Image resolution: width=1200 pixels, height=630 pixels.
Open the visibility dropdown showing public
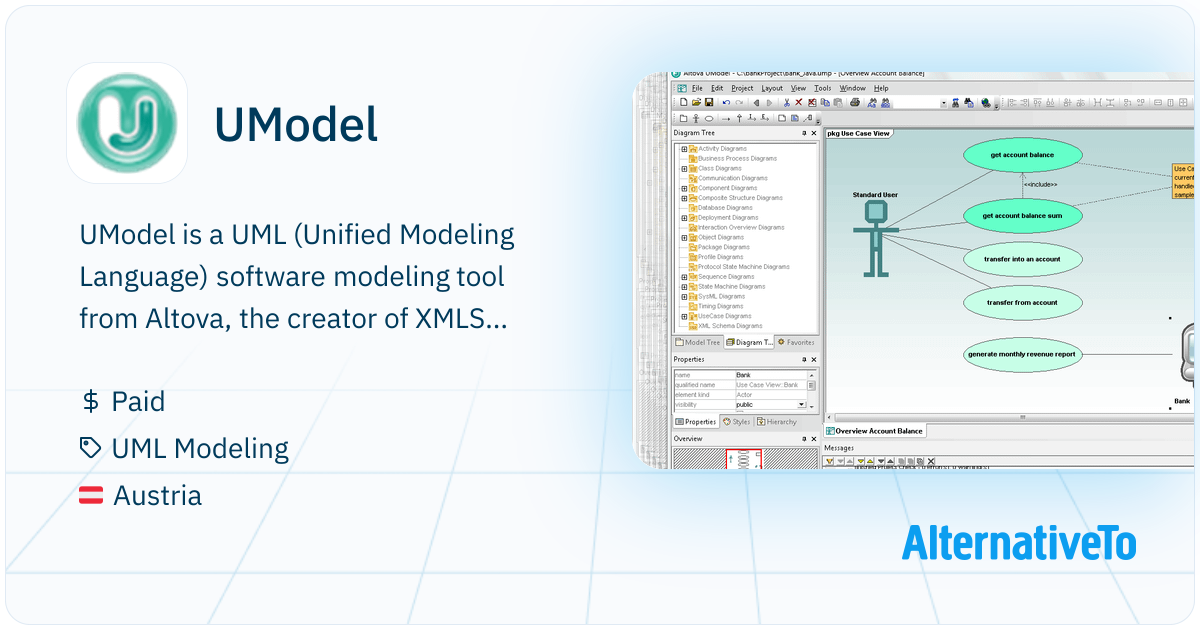(802, 405)
